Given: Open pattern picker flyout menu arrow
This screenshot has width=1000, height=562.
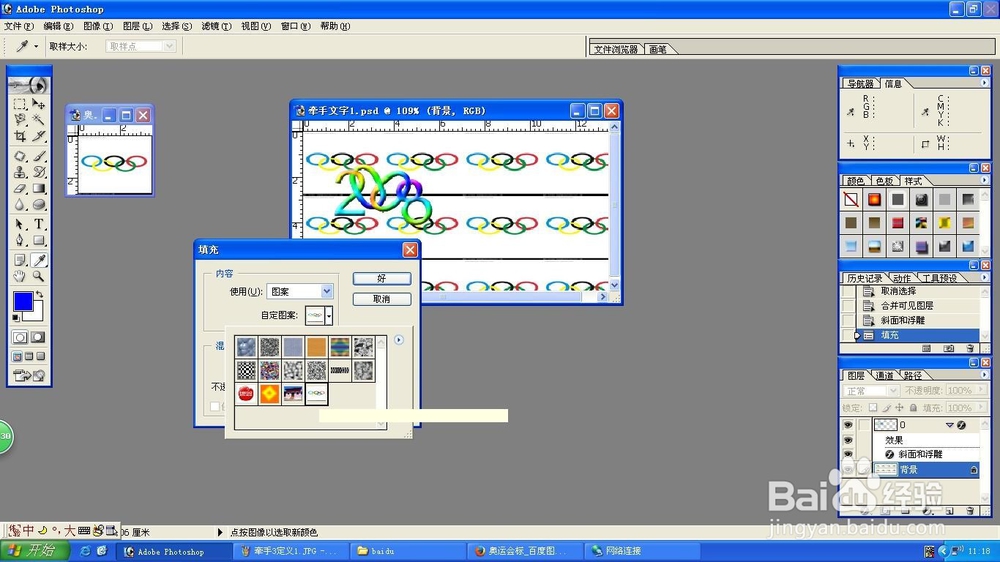Looking at the screenshot, I should click(399, 340).
